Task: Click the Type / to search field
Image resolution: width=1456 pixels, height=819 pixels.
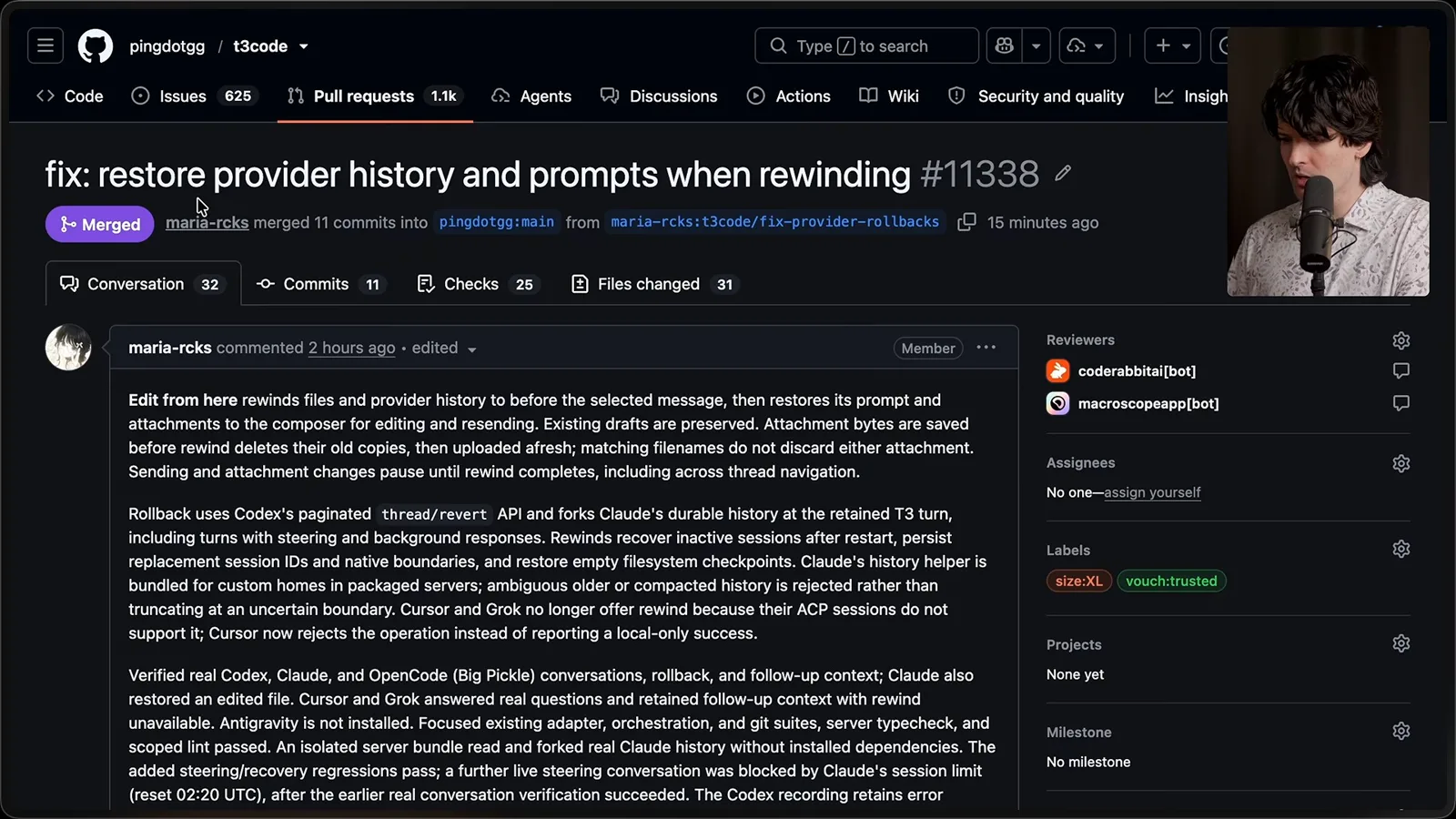Action: click(x=866, y=45)
